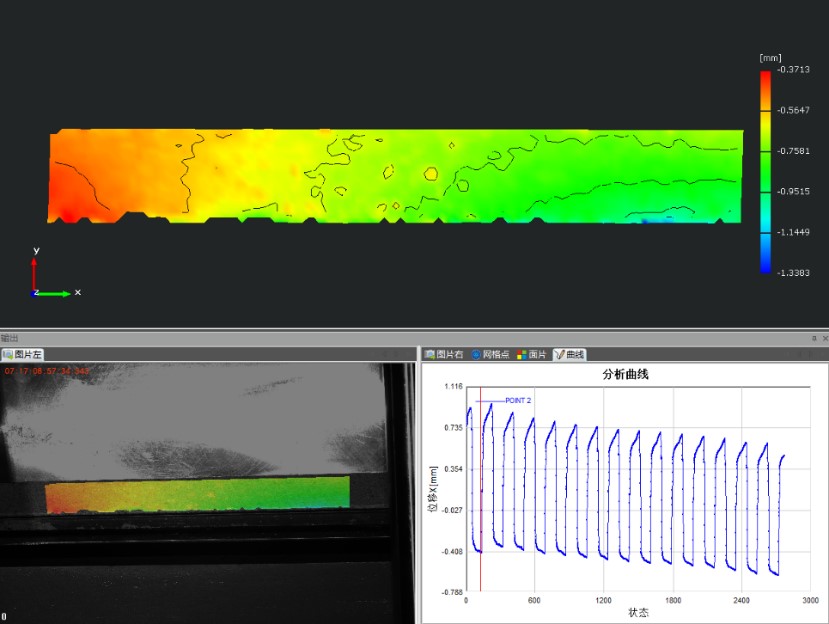Switch to the 图片左 tab
The width and height of the screenshot is (829, 624).
(22, 354)
